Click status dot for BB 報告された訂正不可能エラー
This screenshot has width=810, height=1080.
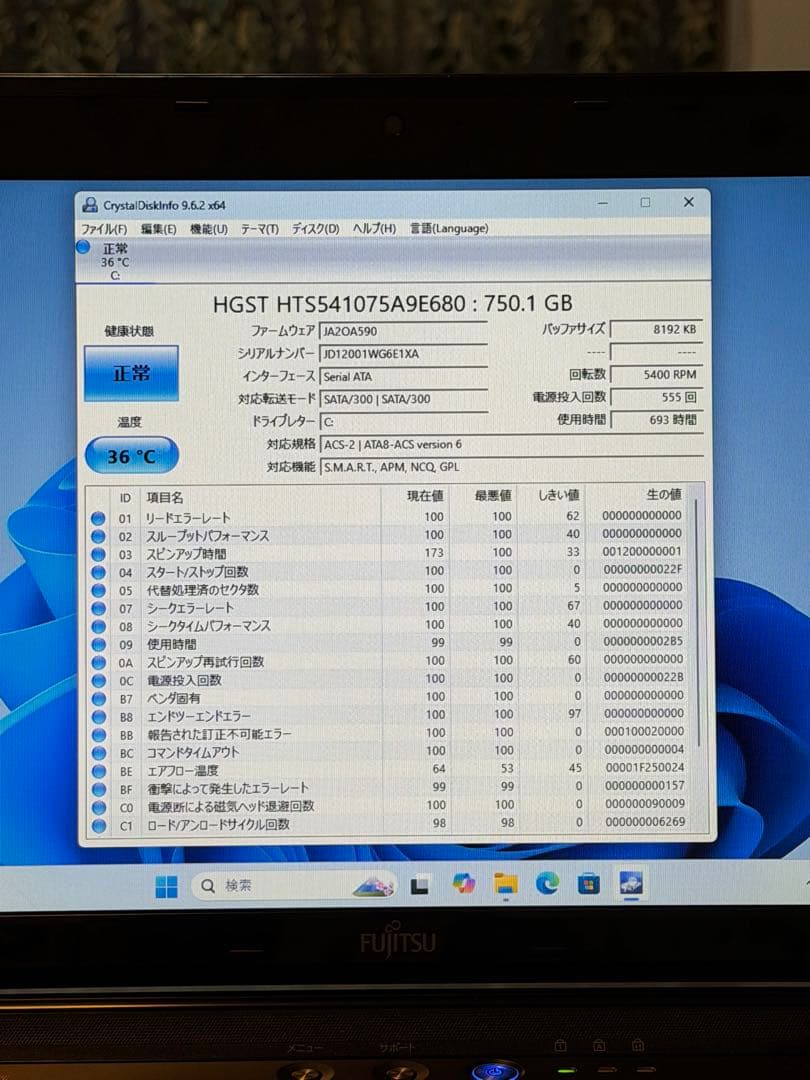tap(98, 734)
